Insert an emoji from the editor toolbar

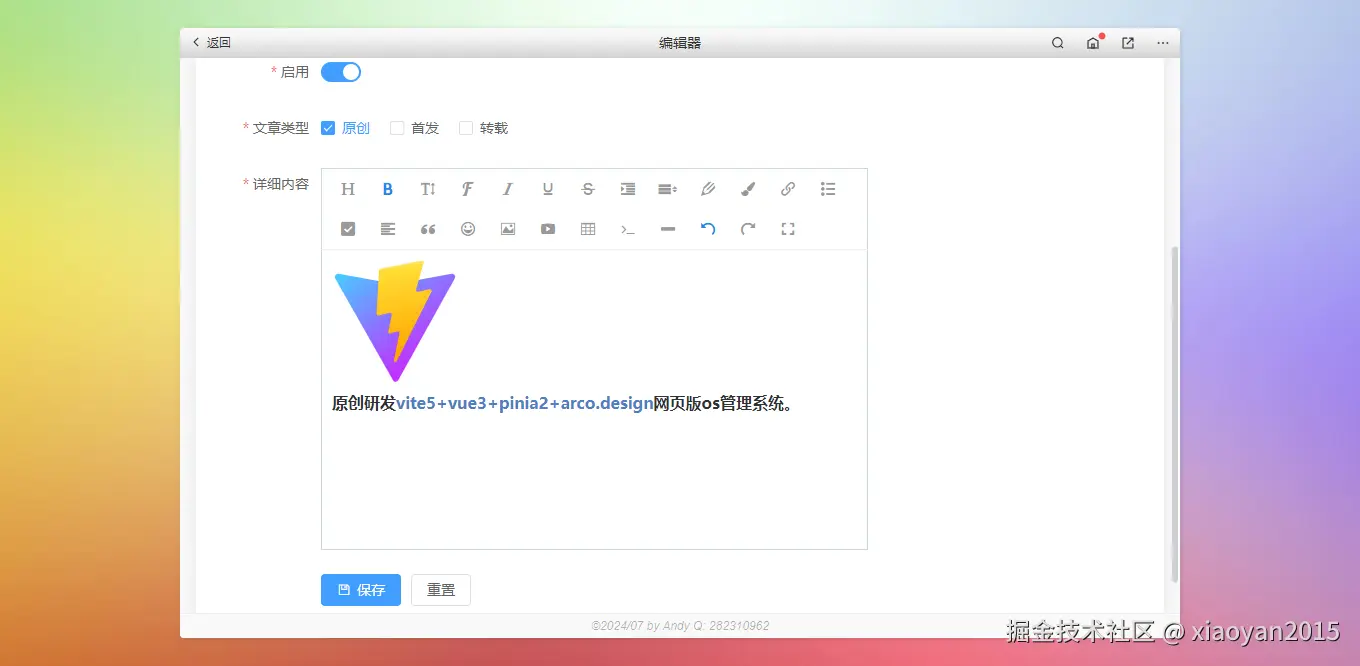pyautogui.click(x=467, y=229)
